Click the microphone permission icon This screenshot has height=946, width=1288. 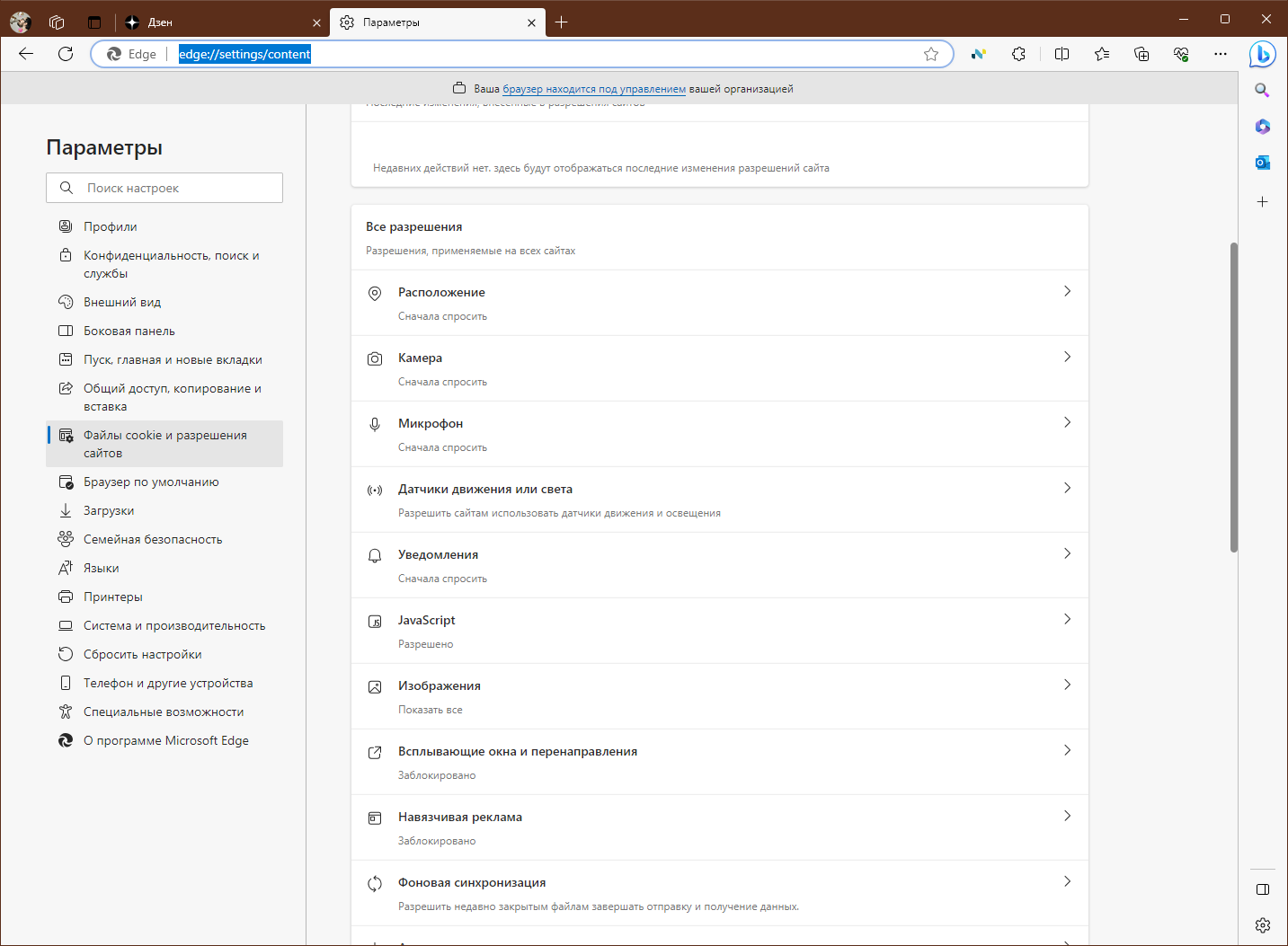tap(375, 424)
